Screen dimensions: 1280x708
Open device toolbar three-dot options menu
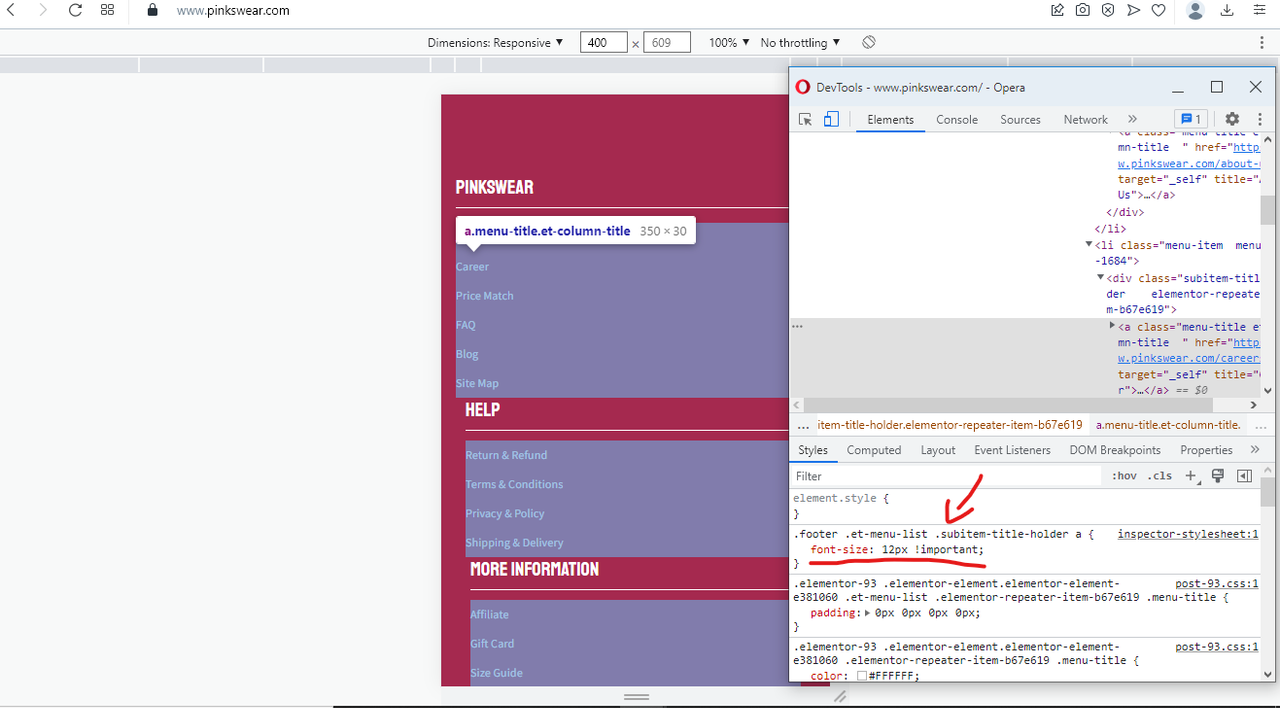1262,43
